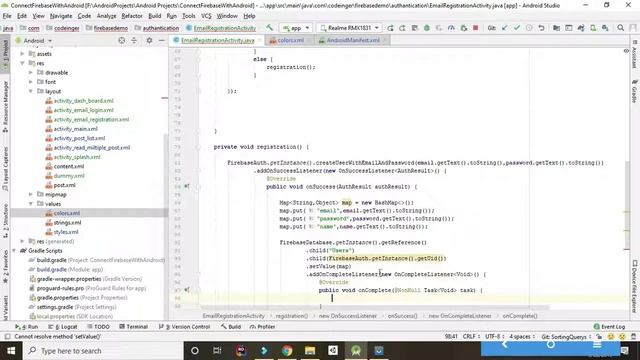The height and width of the screenshot is (360, 640).
Task: Select activity_main.xml in the project tree
Action: point(76,129)
